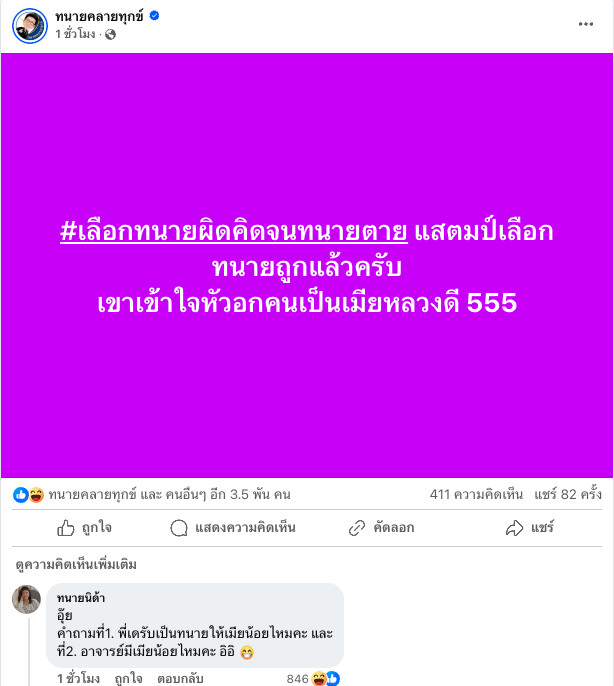Screen dimensions: 614x686
Task: Open the page name ทนายคลายทุกข์ link
Action: (x=99, y=16)
